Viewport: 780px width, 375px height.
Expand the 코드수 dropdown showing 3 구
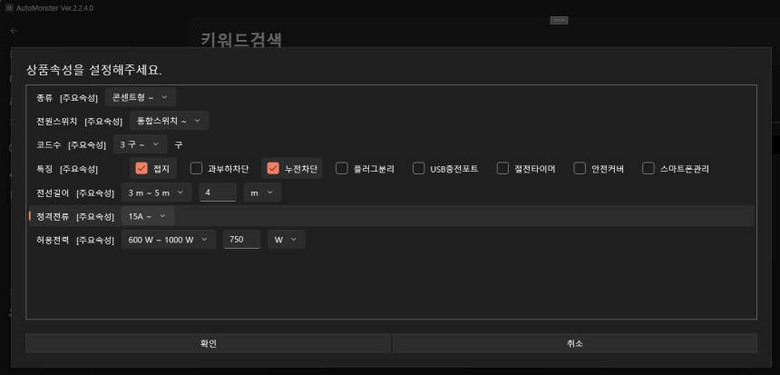click(x=140, y=145)
